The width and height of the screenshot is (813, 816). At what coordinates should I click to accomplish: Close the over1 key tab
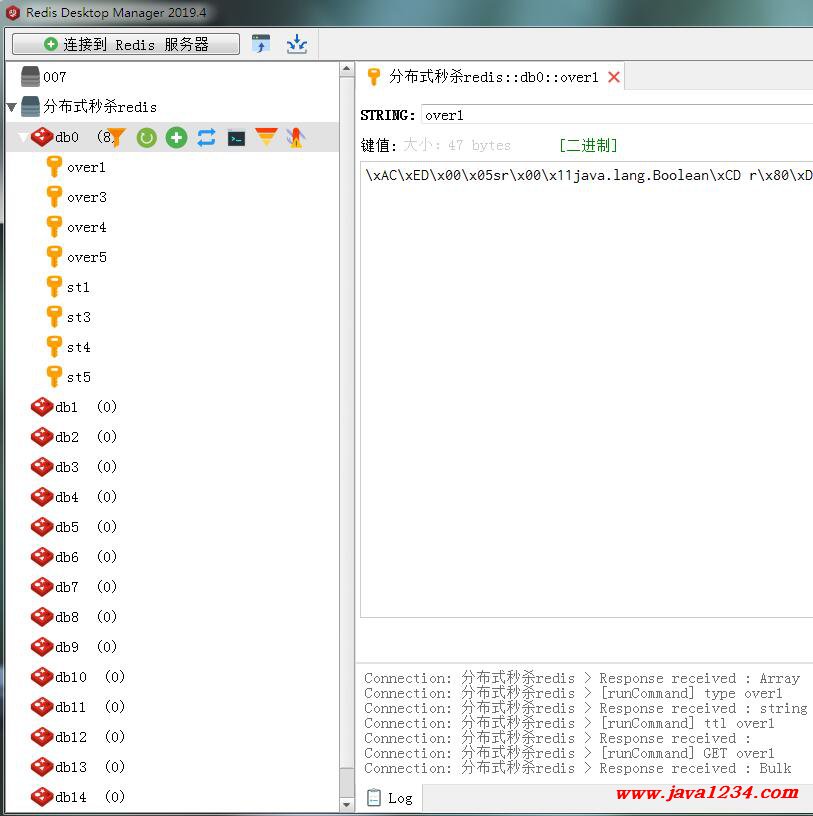(x=614, y=78)
